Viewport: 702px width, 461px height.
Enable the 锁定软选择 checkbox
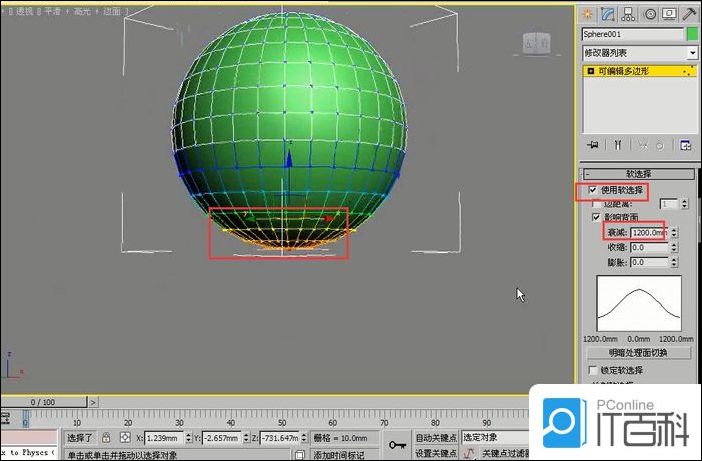[x=593, y=370]
